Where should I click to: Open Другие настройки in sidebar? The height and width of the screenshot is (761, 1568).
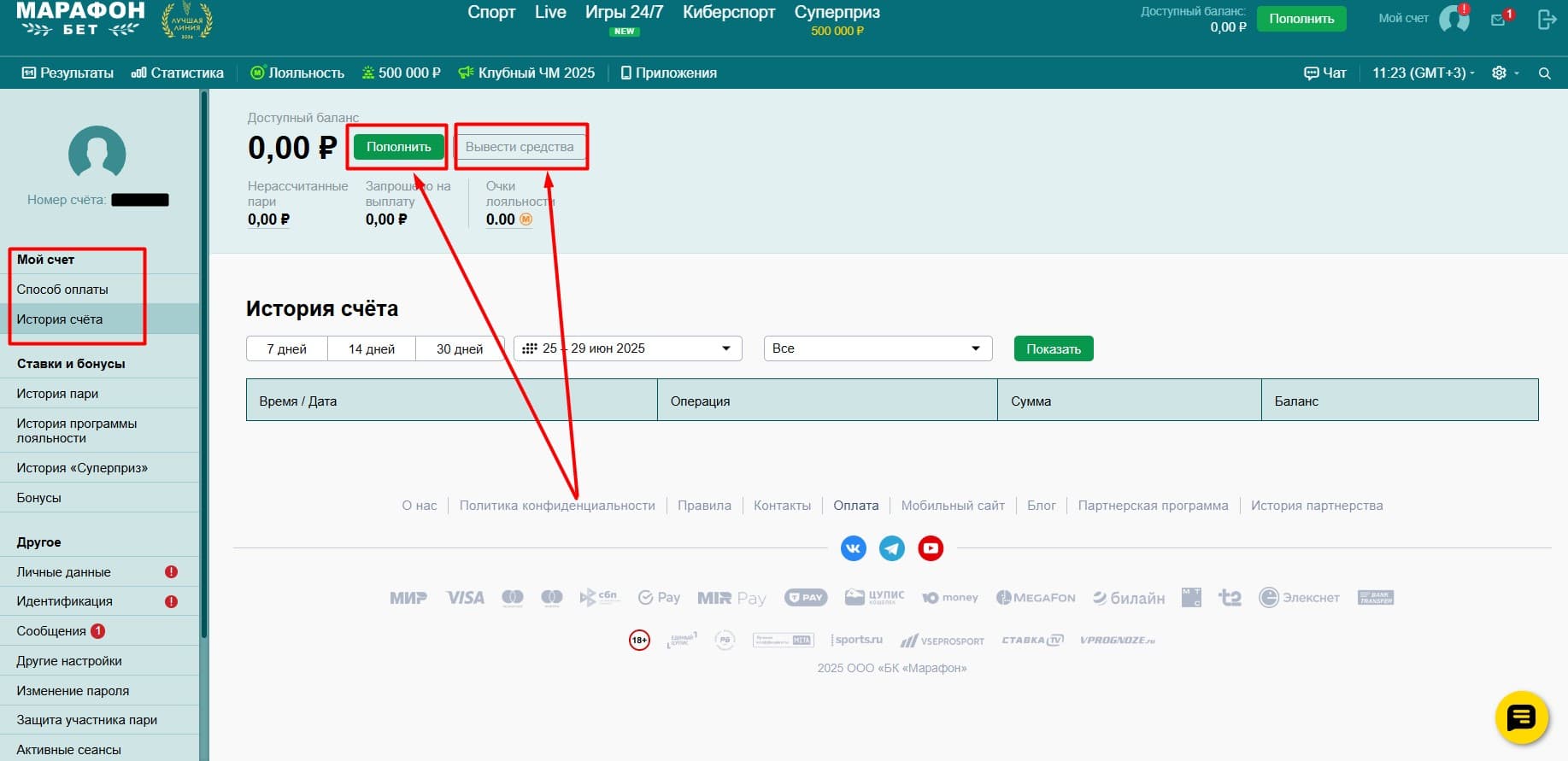(x=99, y=661)
